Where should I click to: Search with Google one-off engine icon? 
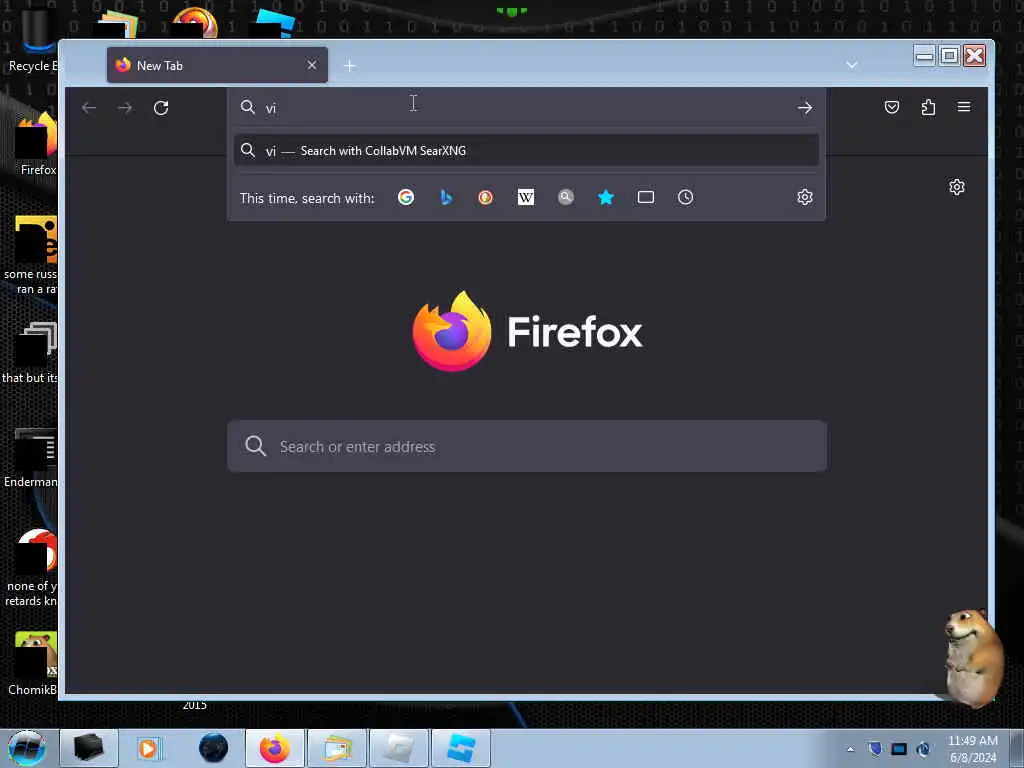[406, 197]
